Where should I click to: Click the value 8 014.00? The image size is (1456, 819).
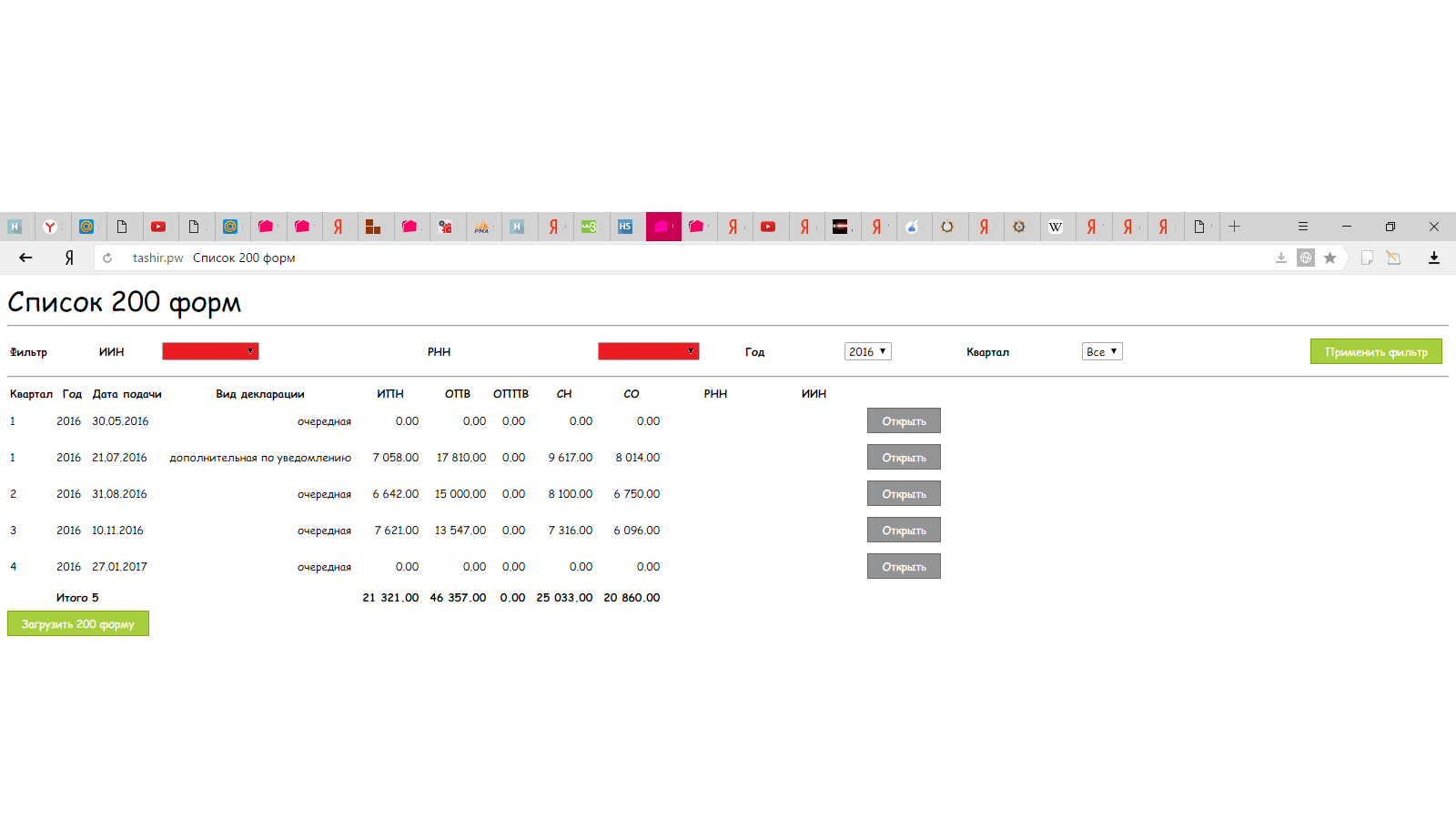pos(638,458)
